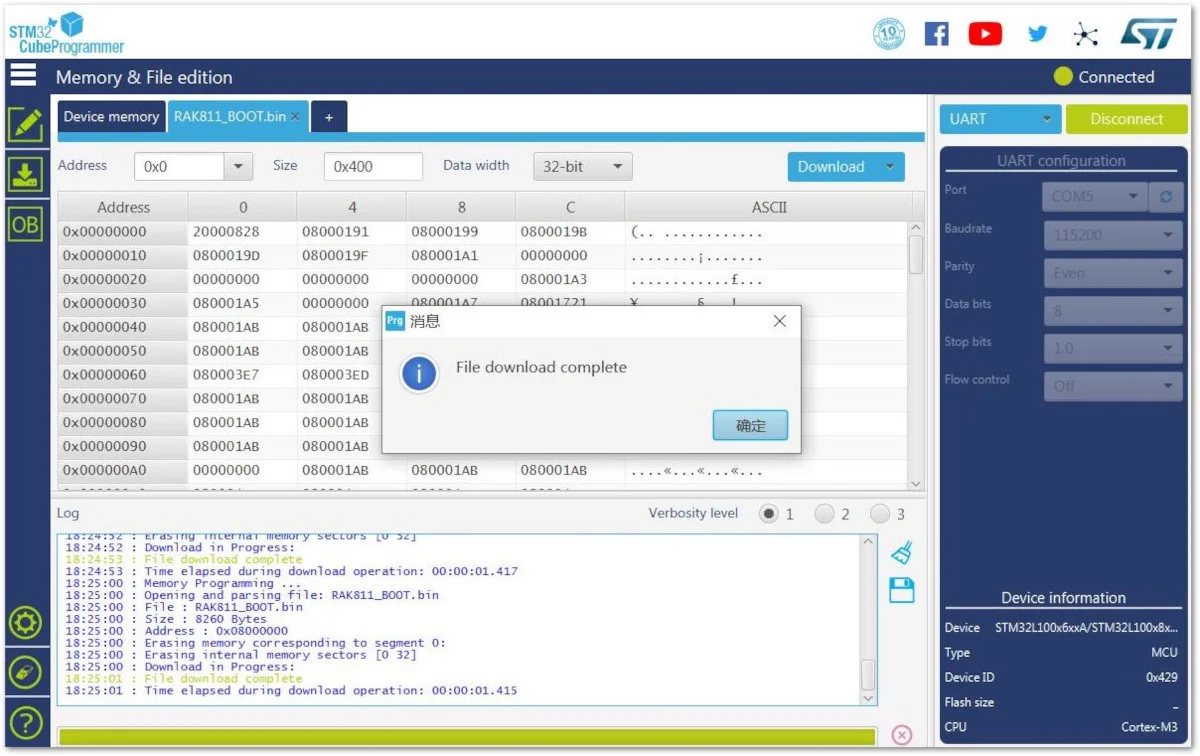Set verbosity level to 3
This screenshot has height=756, width=1200.
point(880,514)
